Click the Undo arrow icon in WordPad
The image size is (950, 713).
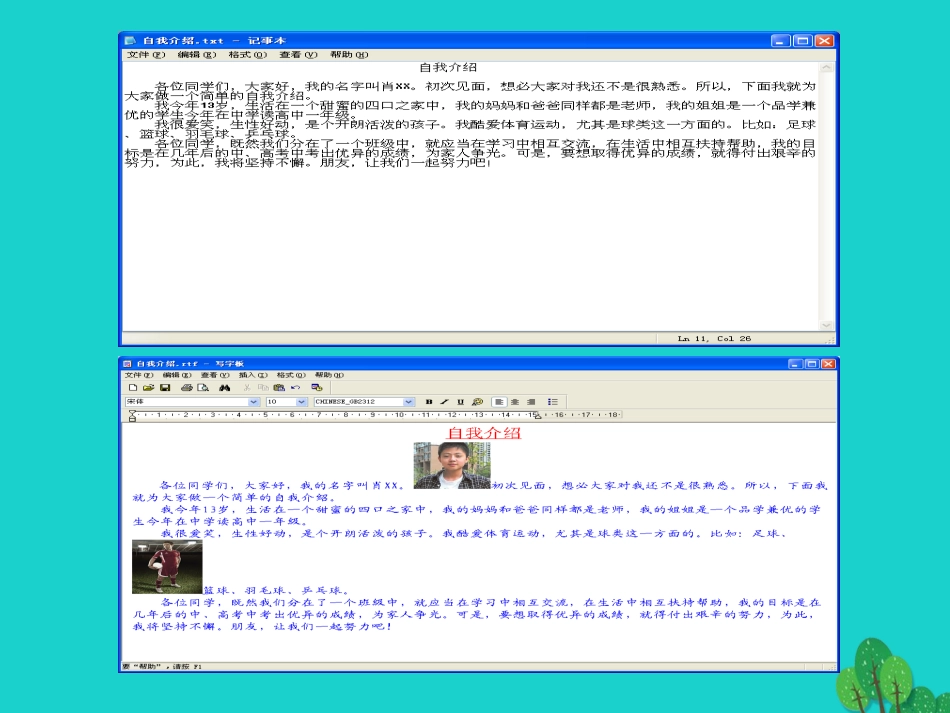pyautogui.click(x=295, y=388)
